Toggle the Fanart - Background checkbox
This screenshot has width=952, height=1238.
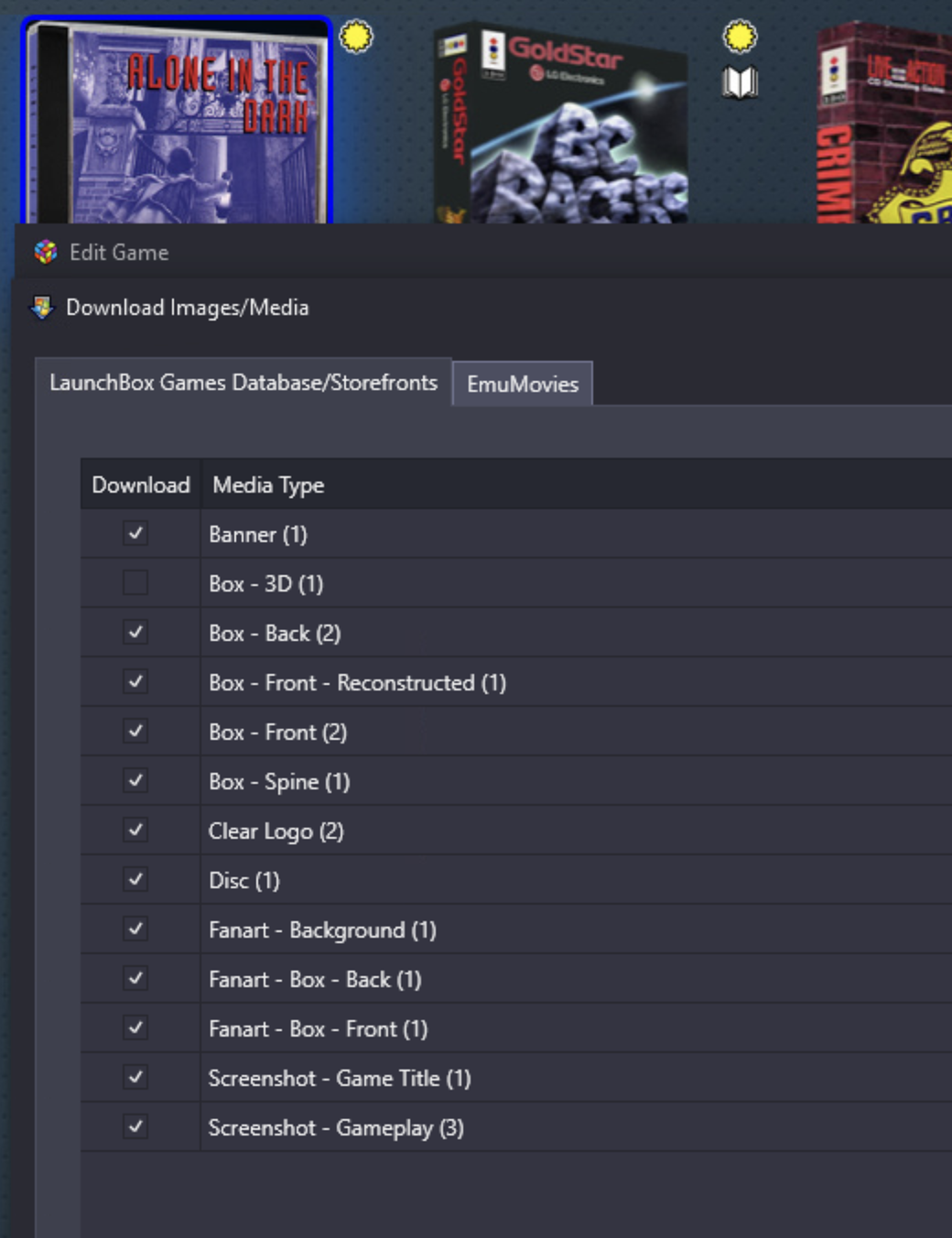pyautogui.click(x=135, y=928)
